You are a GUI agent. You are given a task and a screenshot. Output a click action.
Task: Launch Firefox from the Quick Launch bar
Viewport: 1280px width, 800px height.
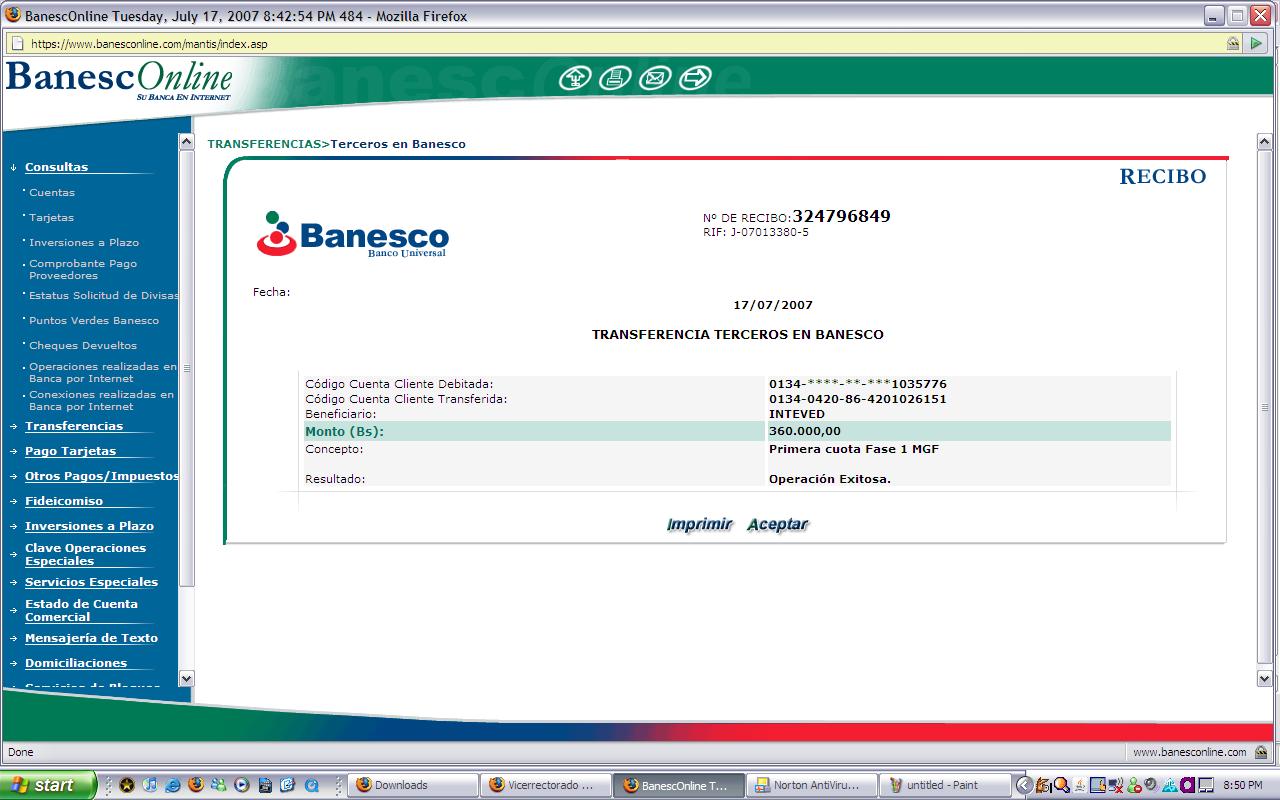[x=195, y=785]
